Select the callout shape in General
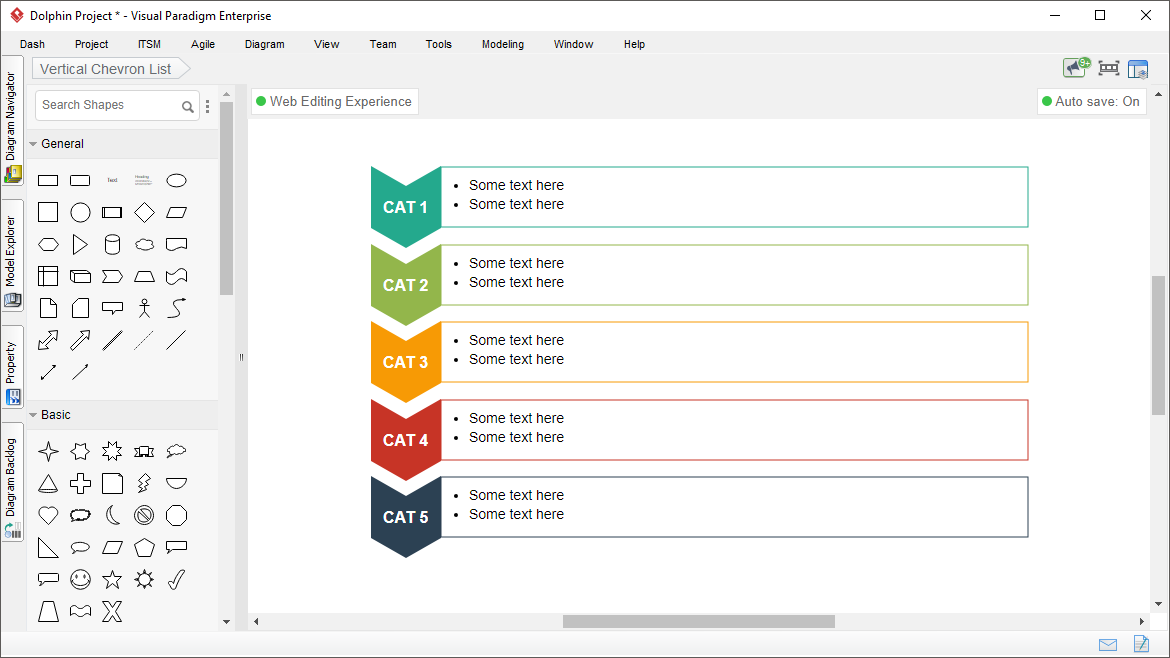Screen dimensions: 1170x658 pyautogui.click(x=112, y=308)
